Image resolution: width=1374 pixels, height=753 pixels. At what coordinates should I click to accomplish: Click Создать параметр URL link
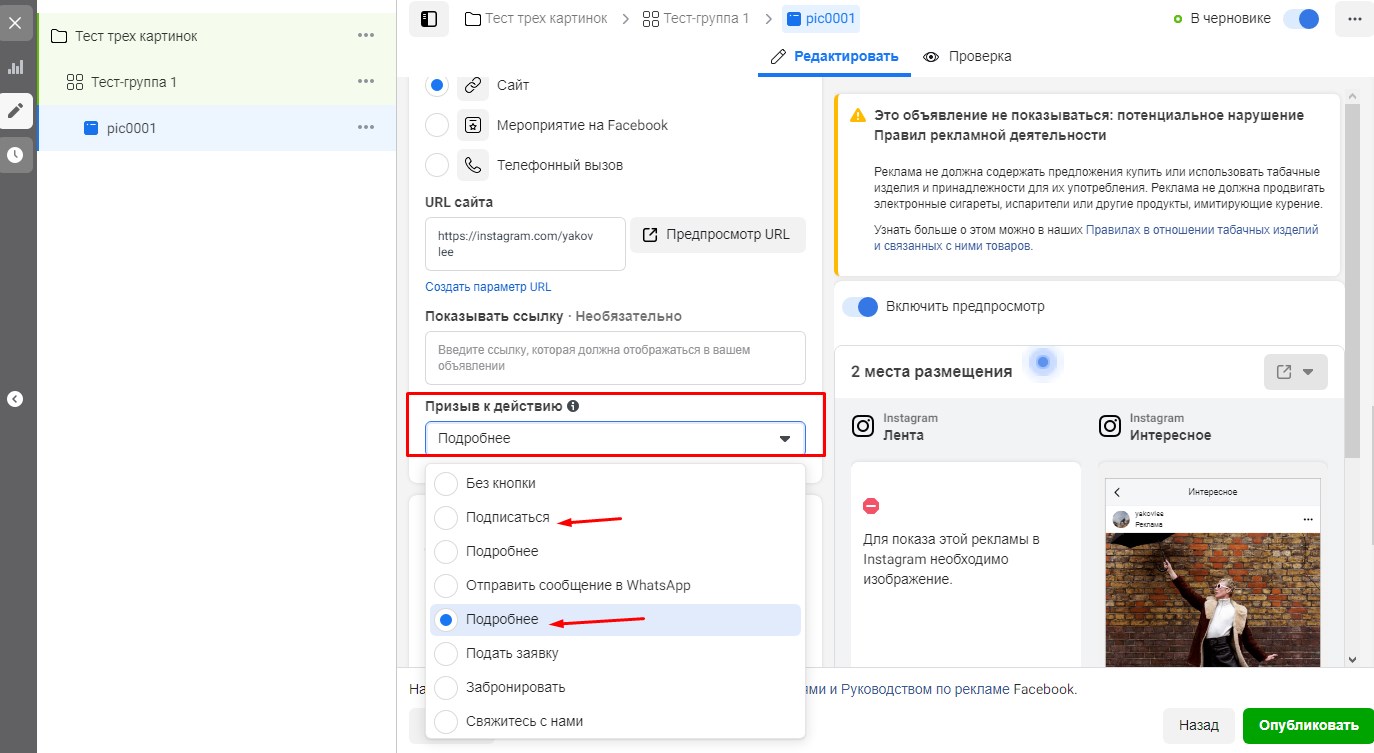click(x=488, y=287)
